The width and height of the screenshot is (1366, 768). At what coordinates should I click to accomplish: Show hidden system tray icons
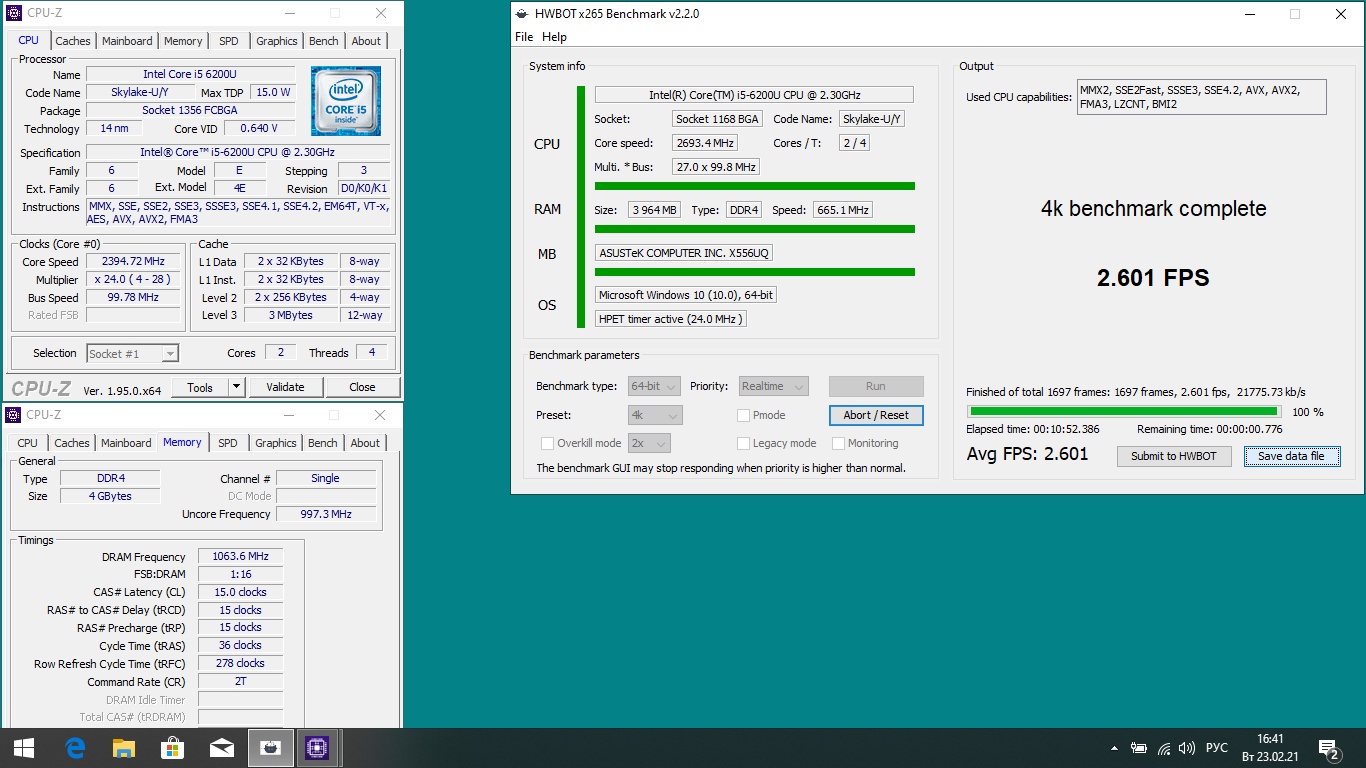[x=1115, y=748]
